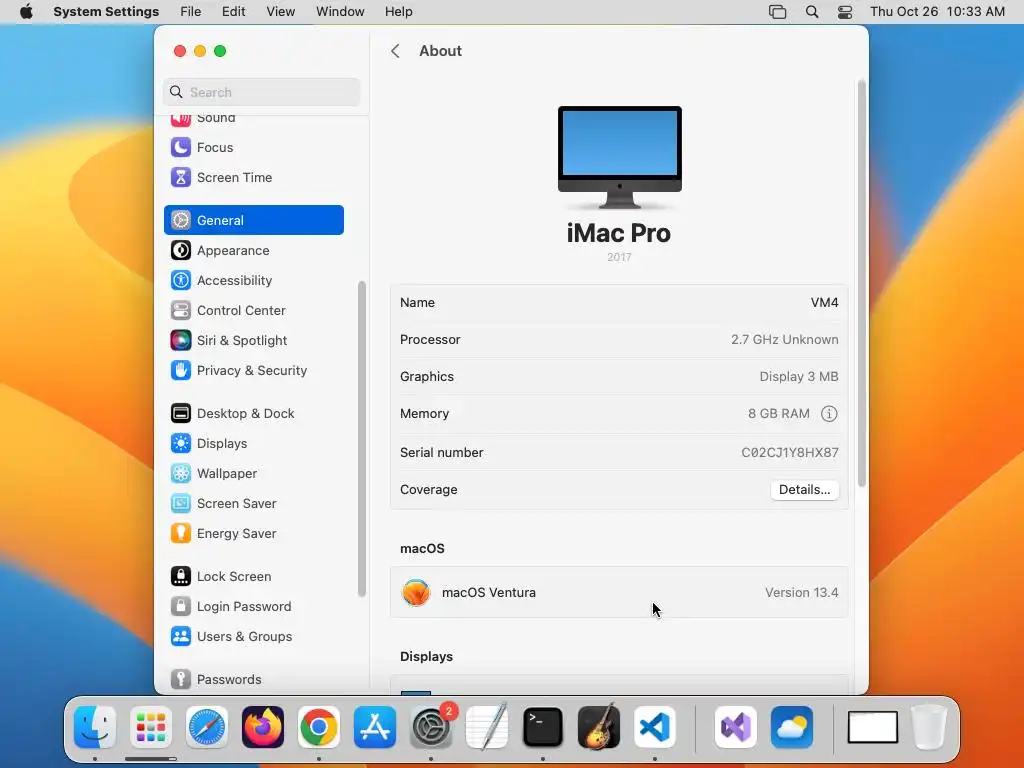Click the Version 13.4 text
This screenshot has width=1024, height=768.
coord(801,593)
